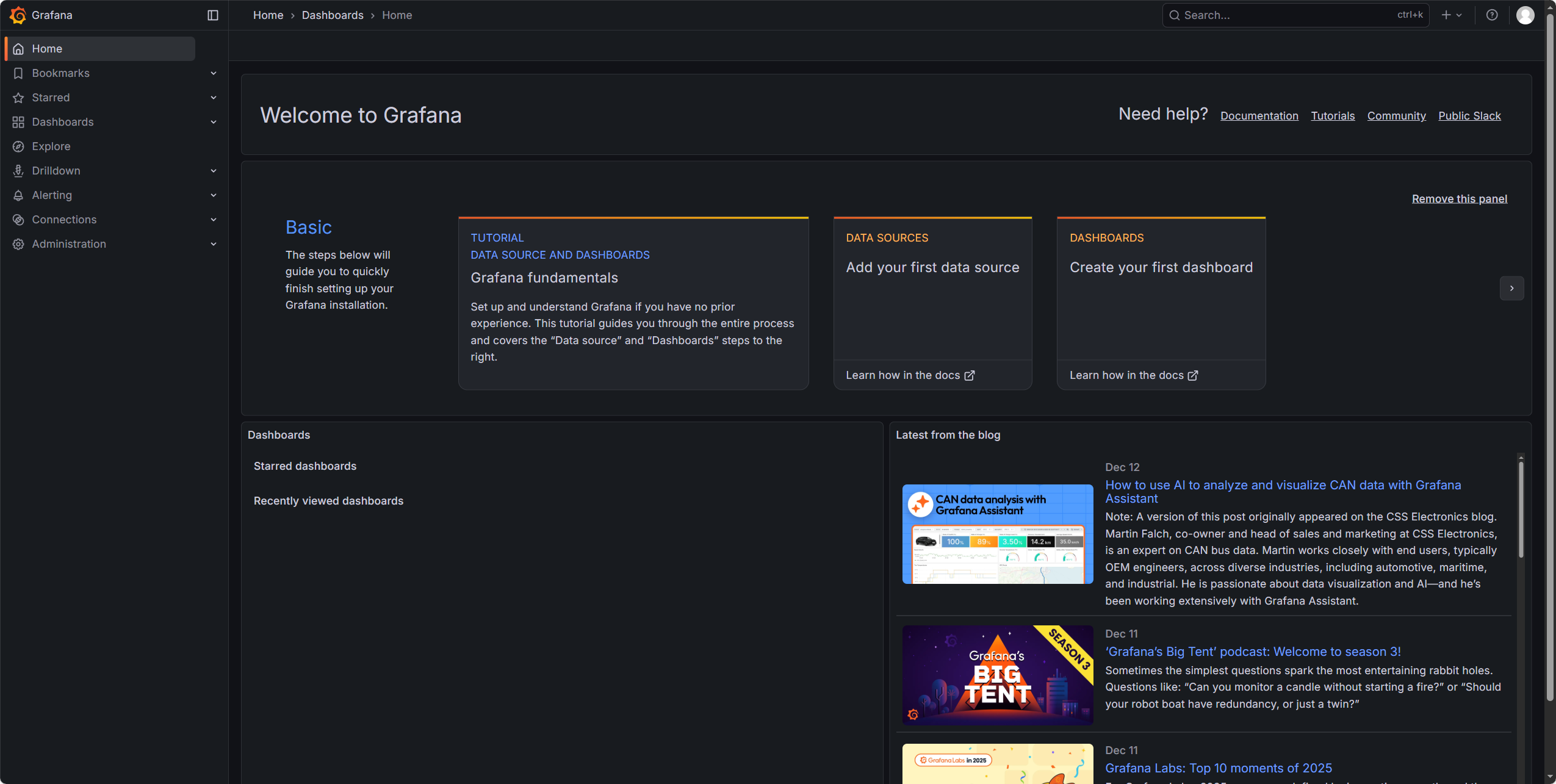Screen dimensions: 1556x784
Task: Click Recently viewed dashboards heading
Action: [328, 502]
